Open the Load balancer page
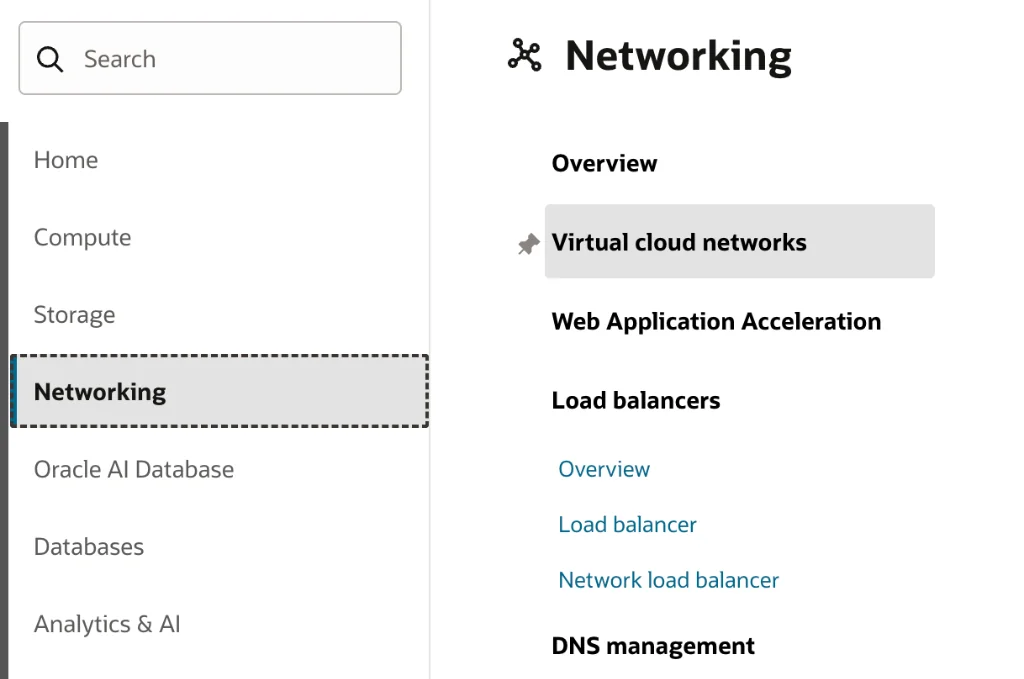 627,524
